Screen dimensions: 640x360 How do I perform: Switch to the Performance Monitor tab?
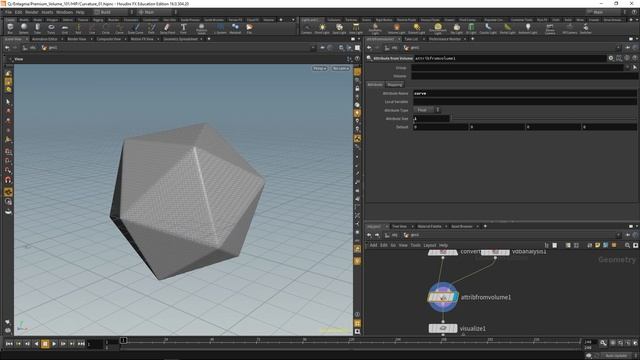[x=444, y=39]
